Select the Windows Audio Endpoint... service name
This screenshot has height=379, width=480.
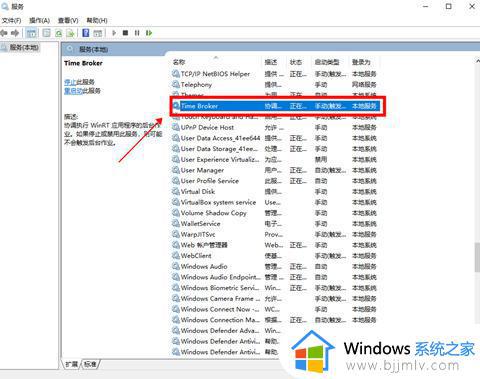pyautogui.click(x=220, y=277)
